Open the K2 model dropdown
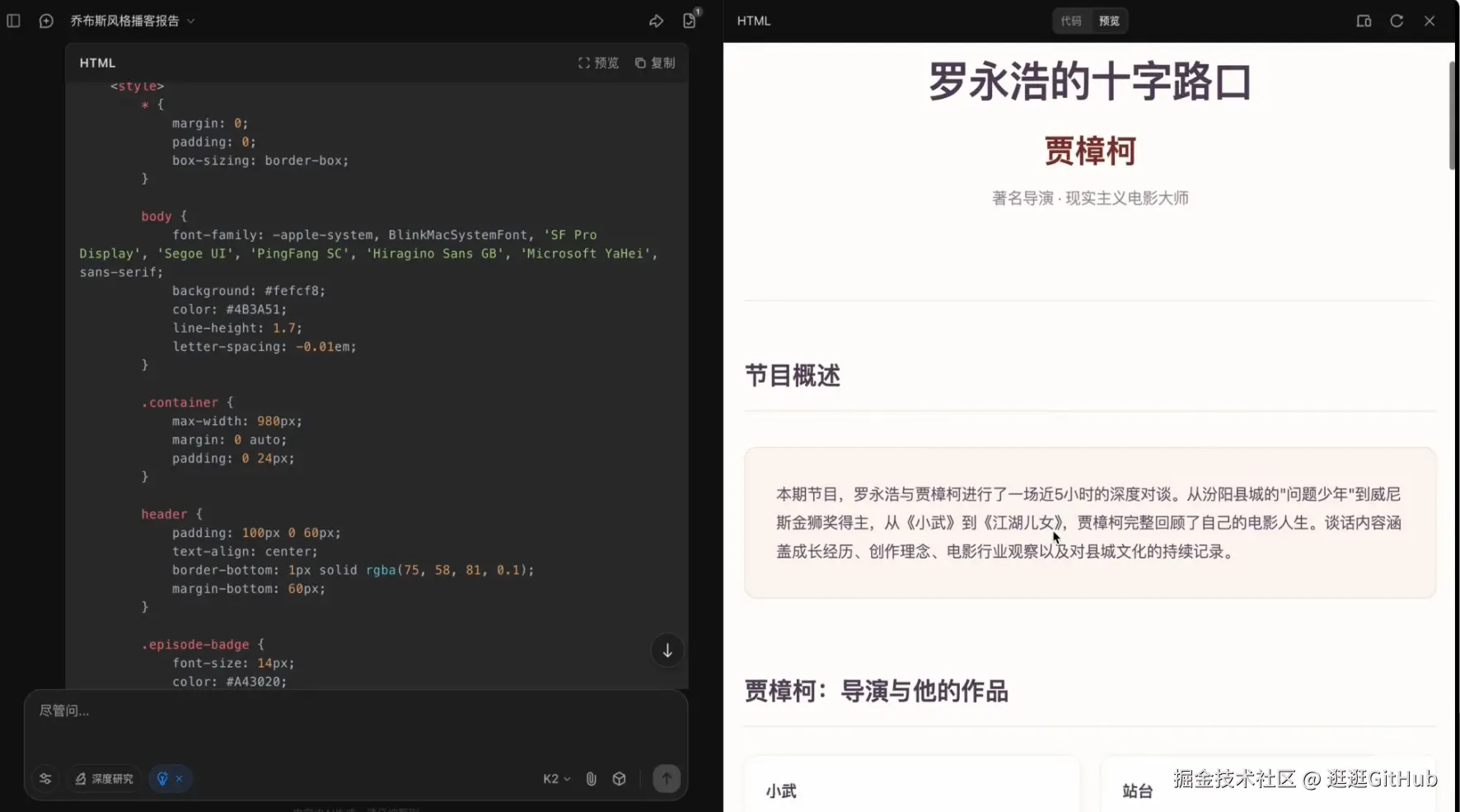The height and width of the screenshot is (812, 1460). (557, 778)
